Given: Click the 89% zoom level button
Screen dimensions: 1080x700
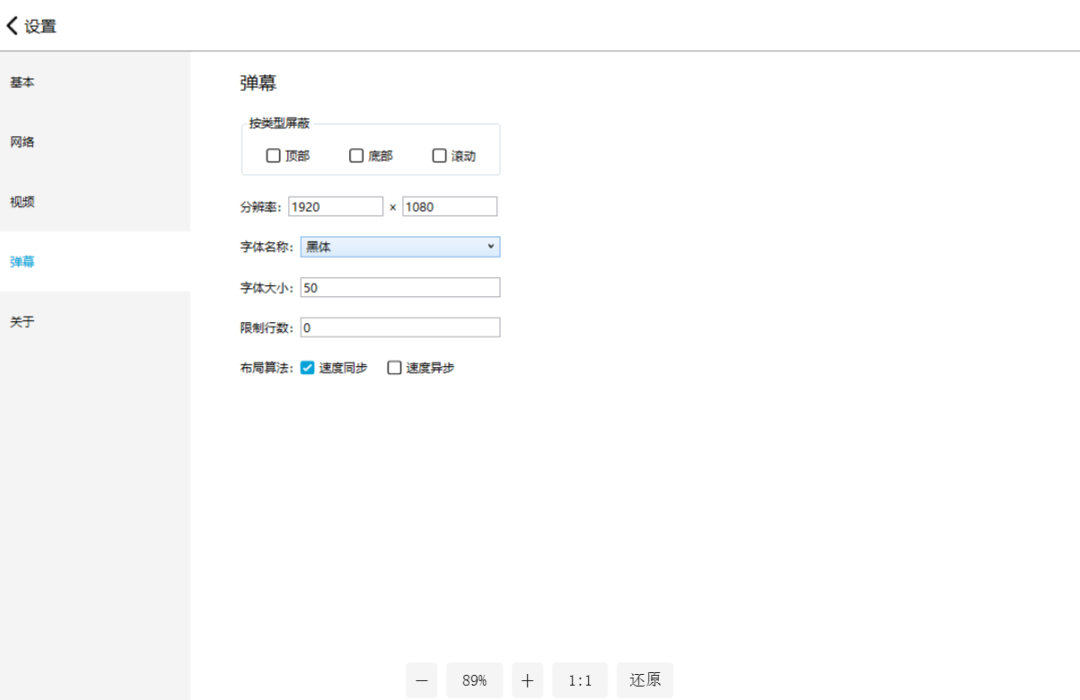Looking at the screenshot, I should pos(475,681).
